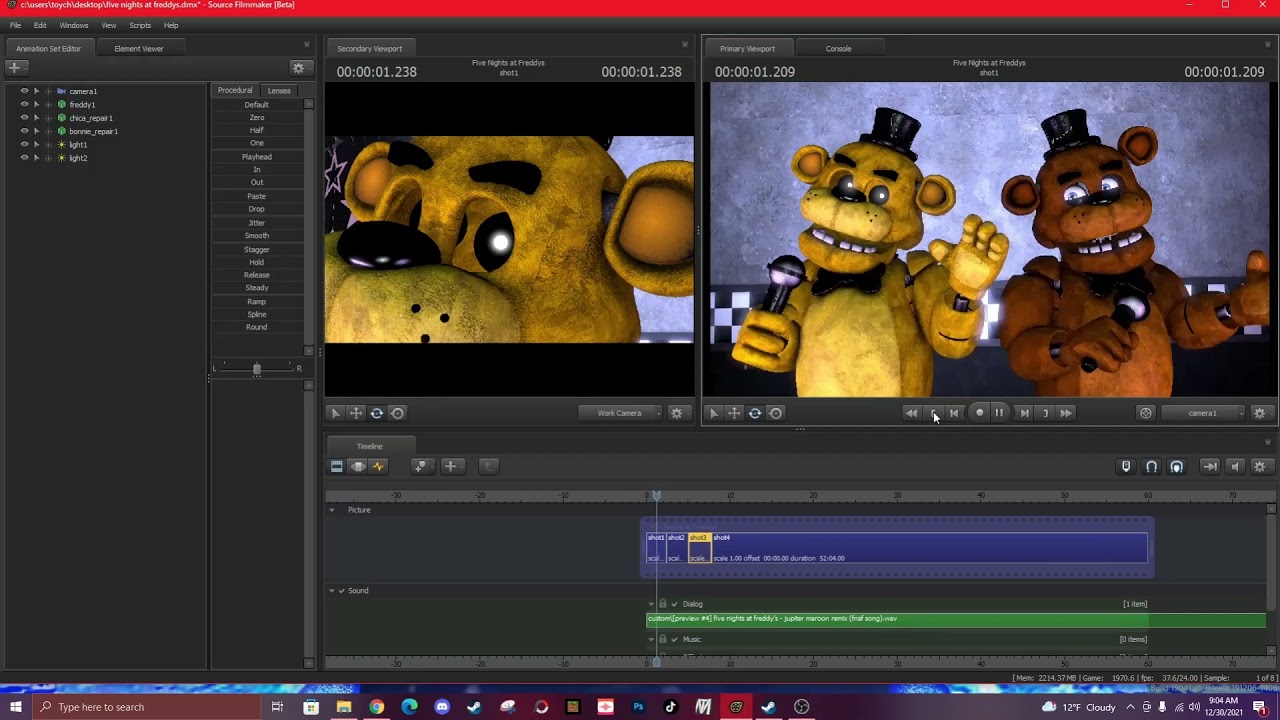1280x720 pixels.
Task: Open Photoshop from the taskbar
Action: pos(638,707)
